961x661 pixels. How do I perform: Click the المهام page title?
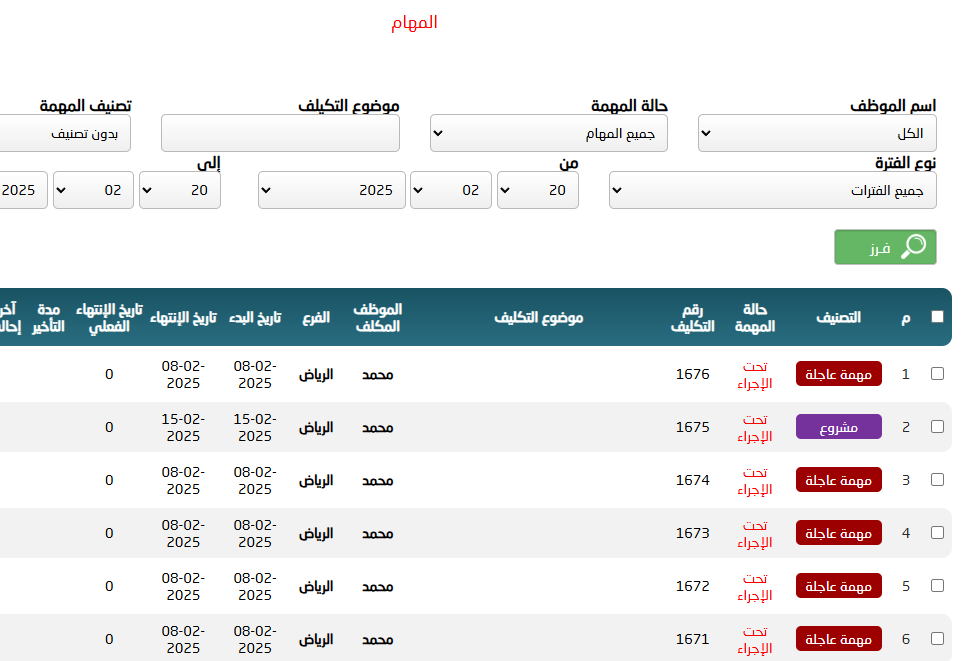point(414,22)
